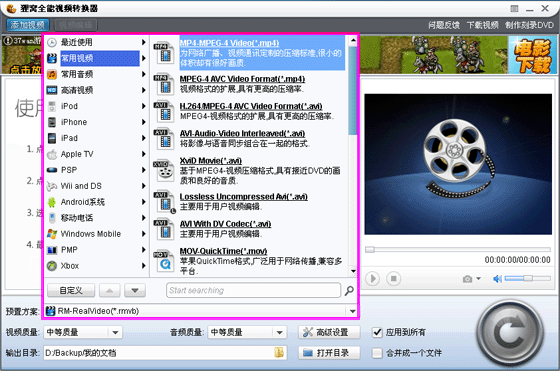Click the Xbox logo icon
This screenshot has height=371, width=560.
coord(52,266)
